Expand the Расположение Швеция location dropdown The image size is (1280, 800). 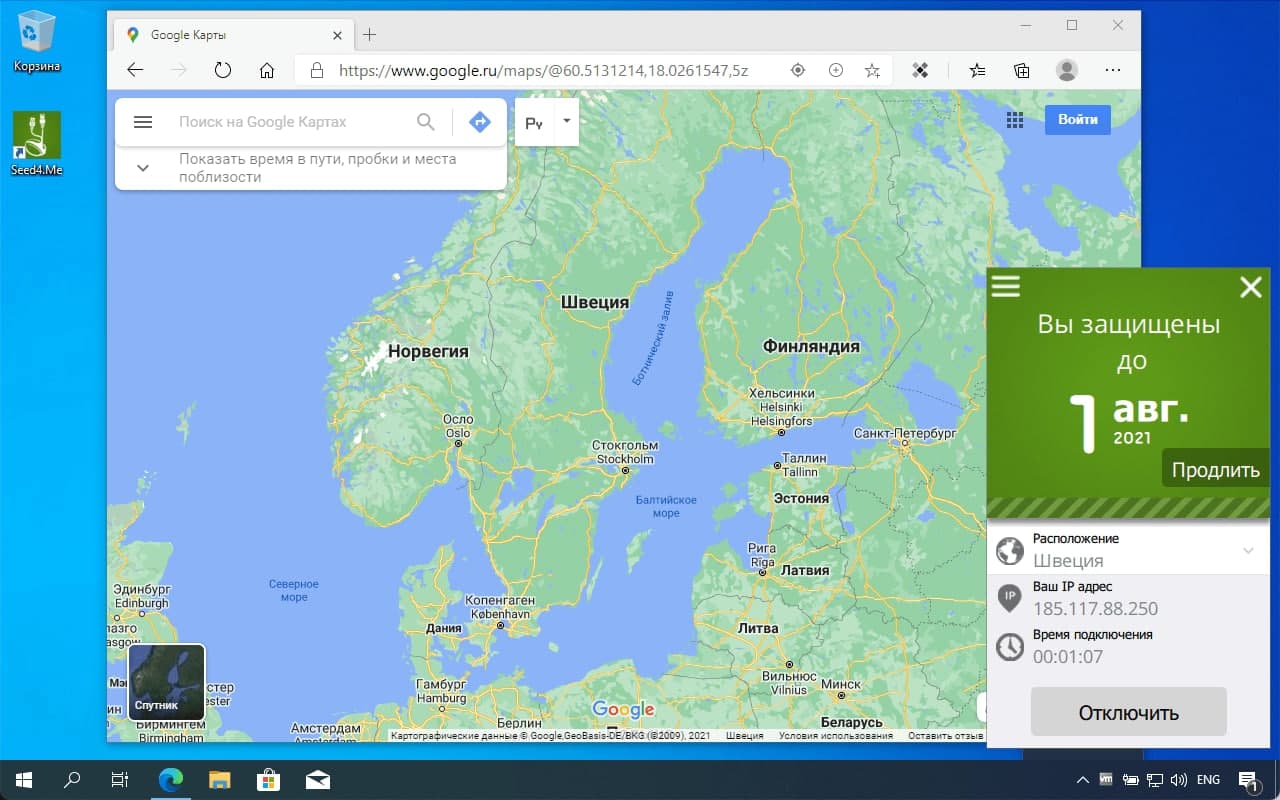(x=1248, y=551)
